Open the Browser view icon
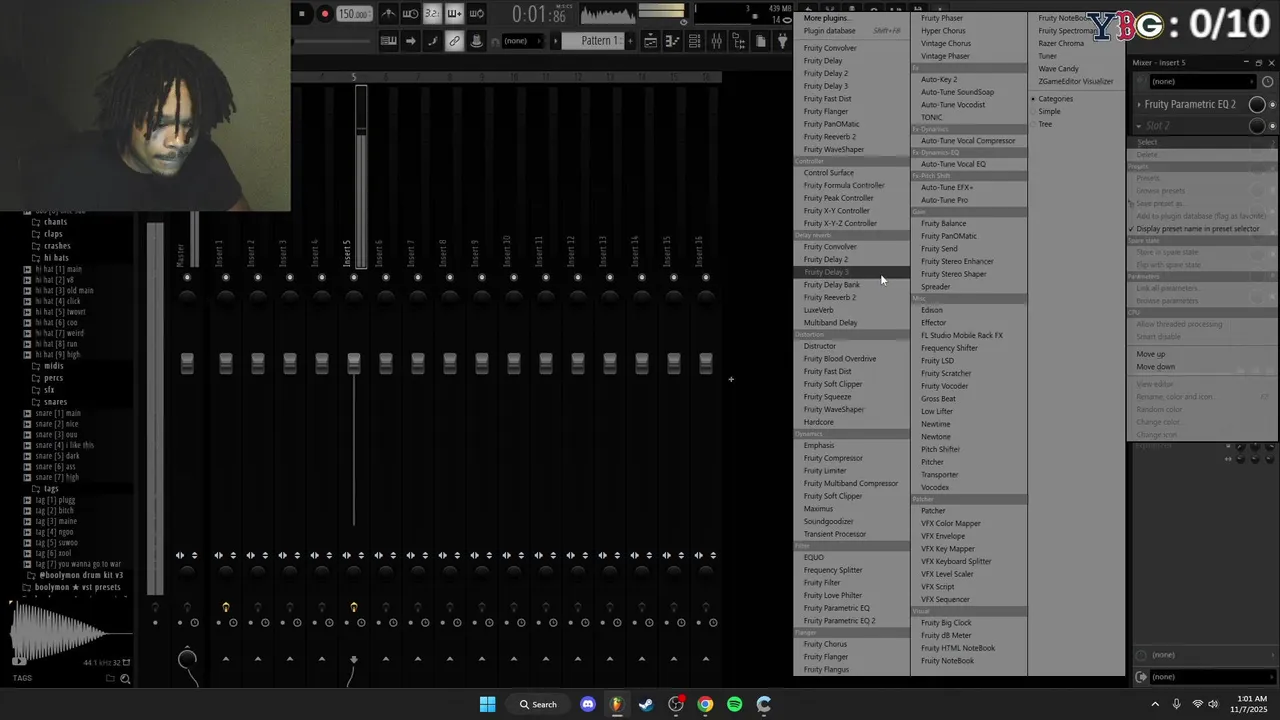Viewport: 1280px width, 720px height. [739, 41]
